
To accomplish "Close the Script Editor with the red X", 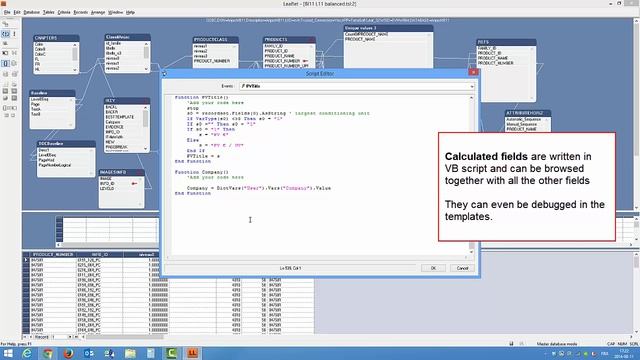I will pos(473,72).
